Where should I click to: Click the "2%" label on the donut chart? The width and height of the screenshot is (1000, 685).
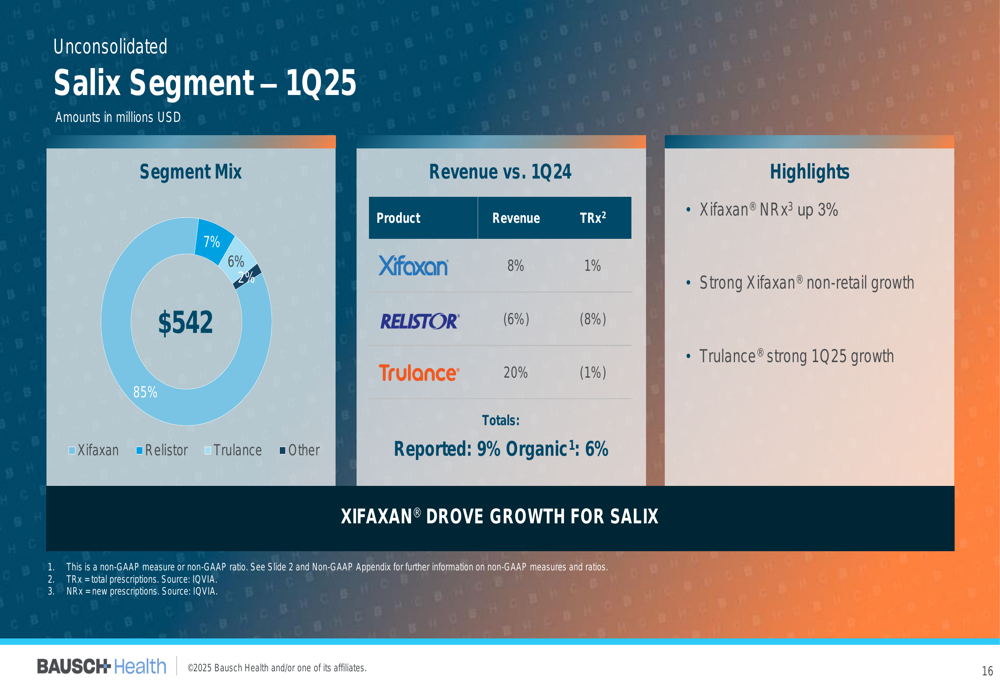pyautogui.click(x=246, y=277)
